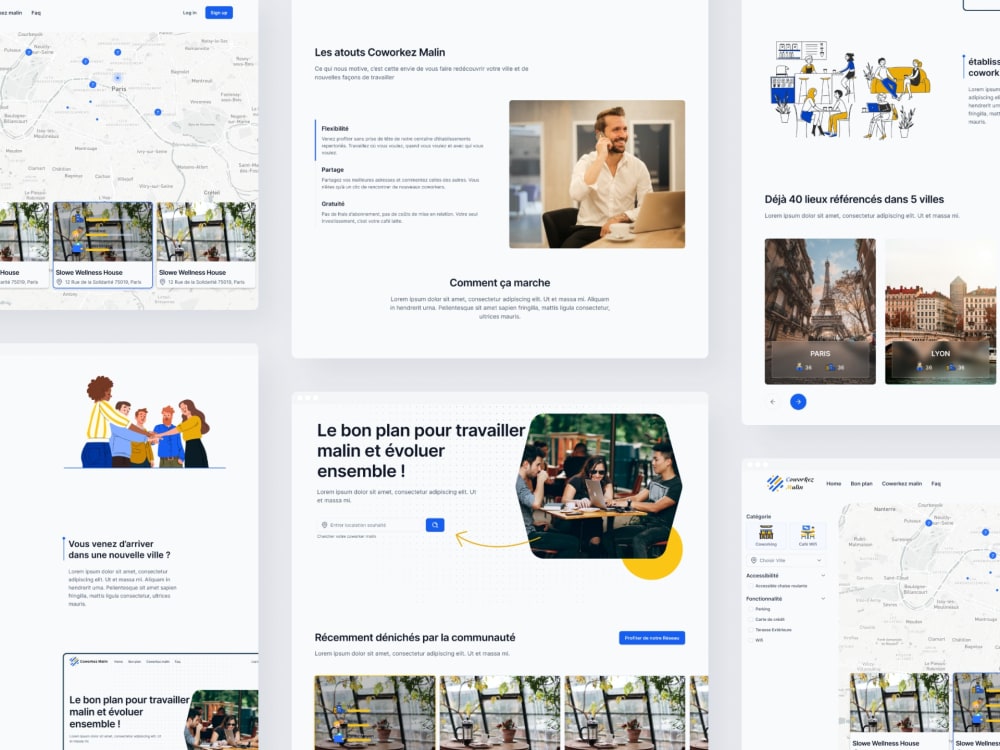Image resolution: width=1000 pixels, height=750 pixels.
Task: Go to next city with blue arrow button
Action: [798, 402]
